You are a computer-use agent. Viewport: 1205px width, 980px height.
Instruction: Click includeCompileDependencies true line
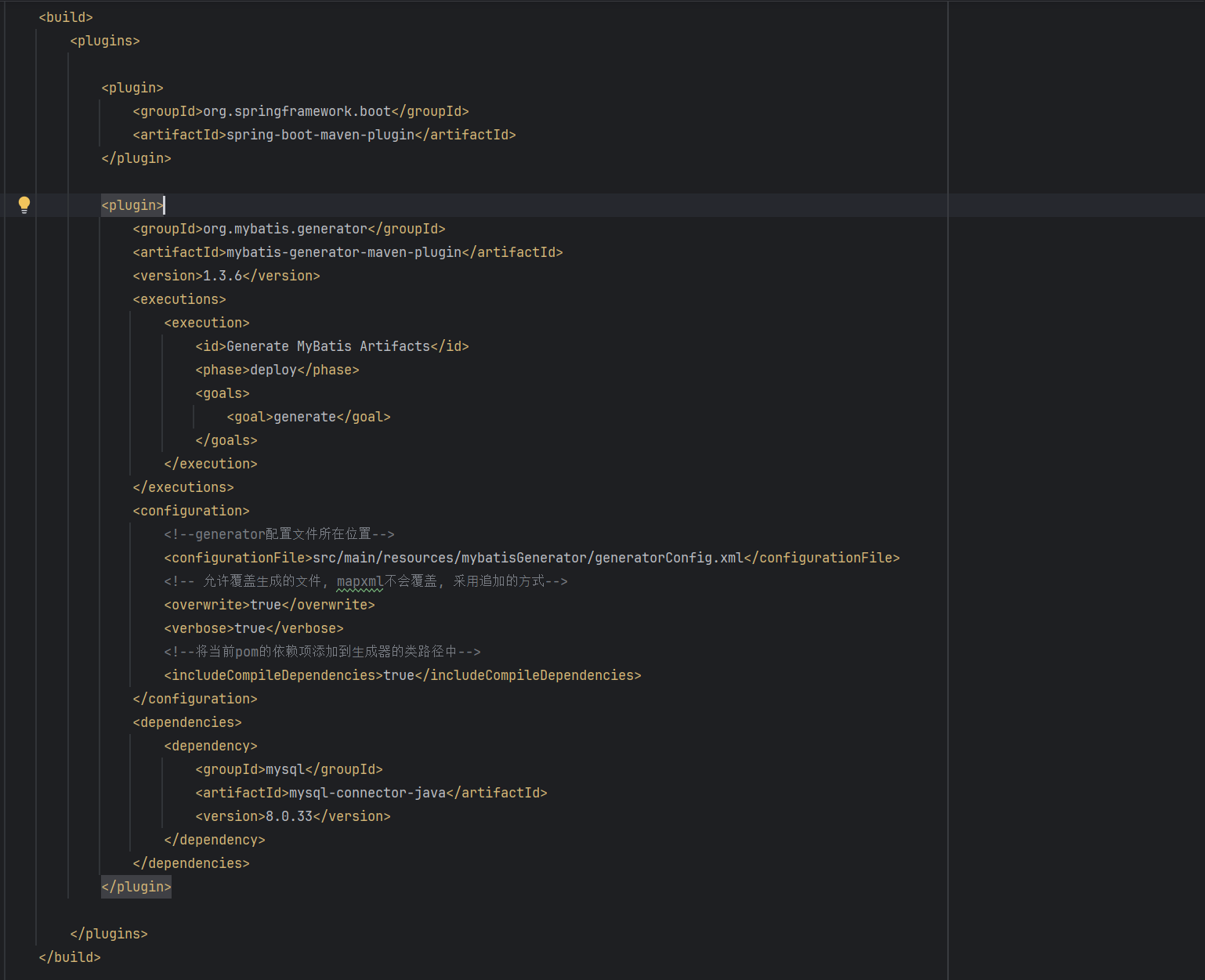pyautogui.click(x=403, y=675)
